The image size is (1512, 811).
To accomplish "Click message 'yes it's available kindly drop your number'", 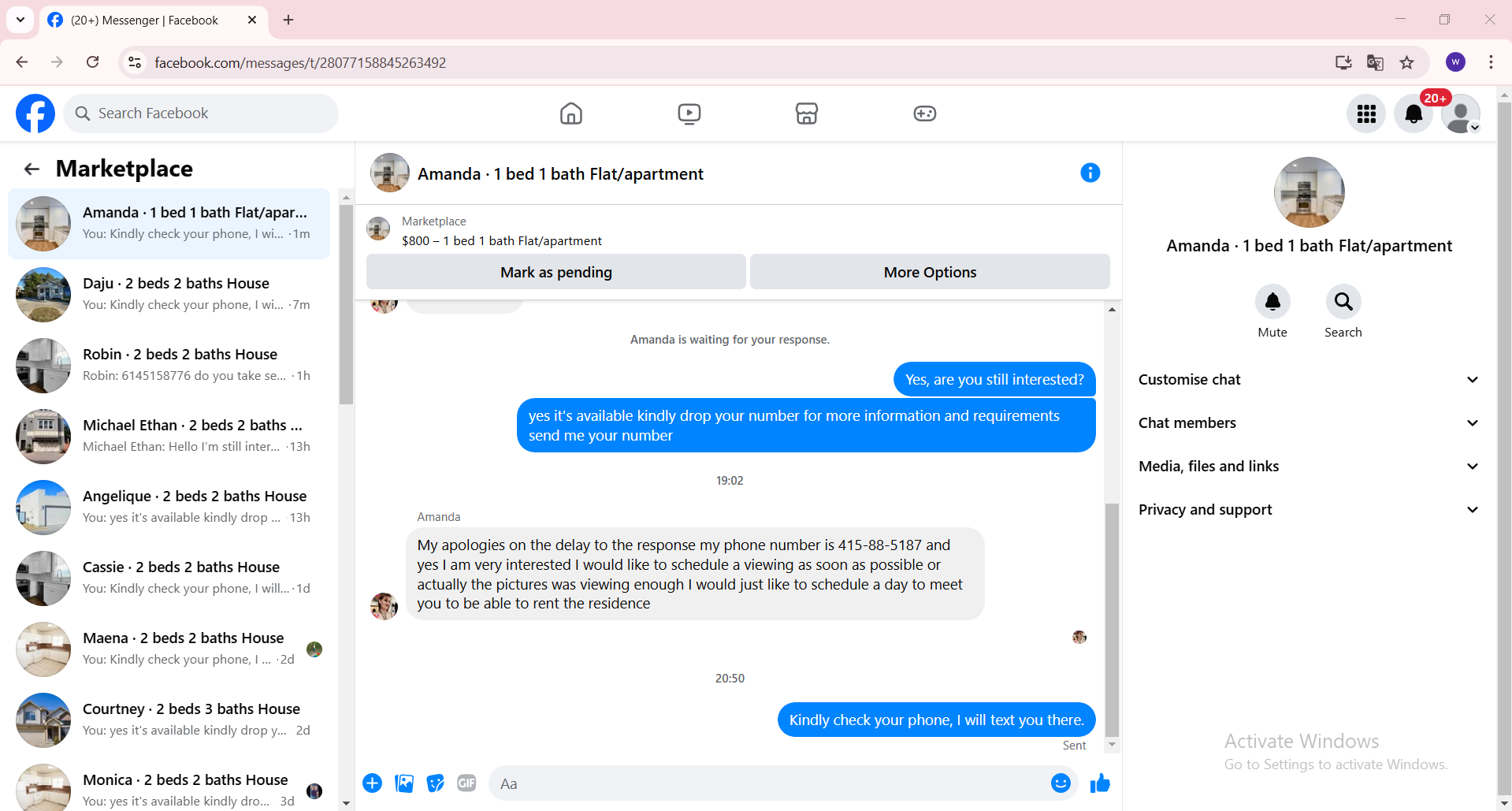I will (x=806, y=426).
